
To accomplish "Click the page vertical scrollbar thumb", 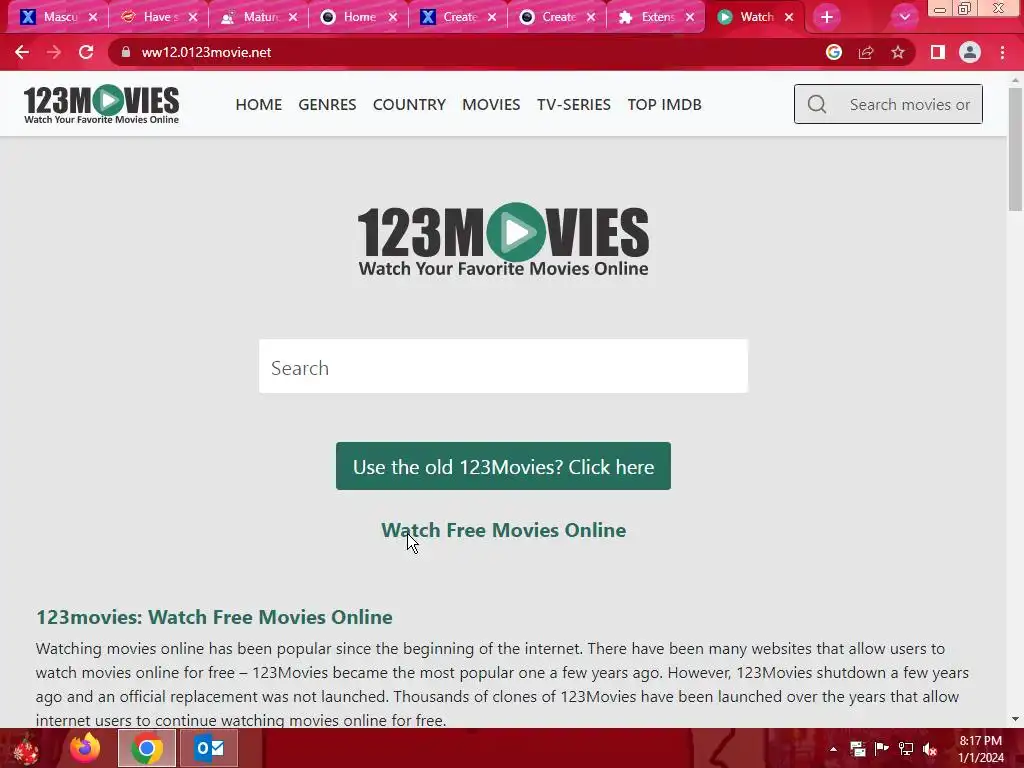I will pos(1015,149).
